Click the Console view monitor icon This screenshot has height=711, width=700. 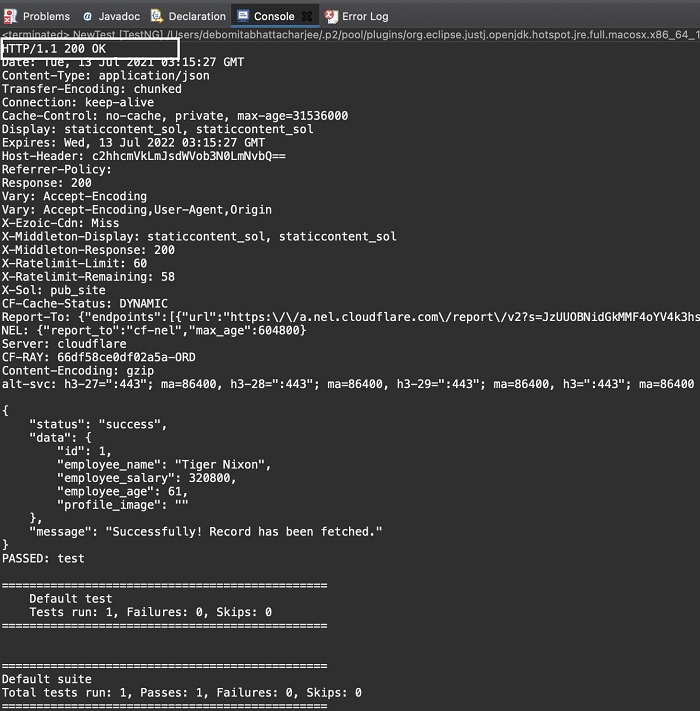coord(242,16)
